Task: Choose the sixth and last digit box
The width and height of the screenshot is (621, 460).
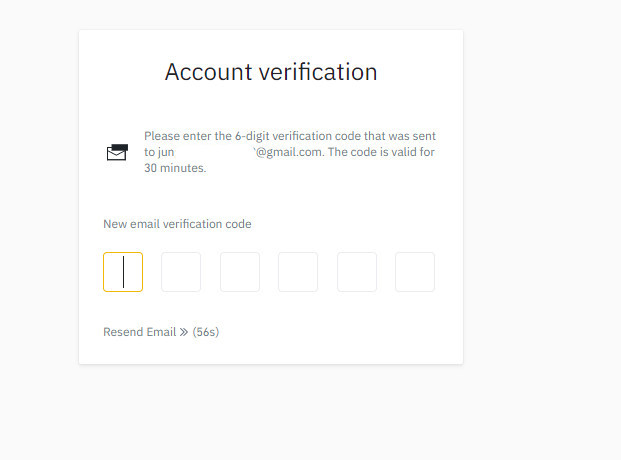Action: (415, 272)
